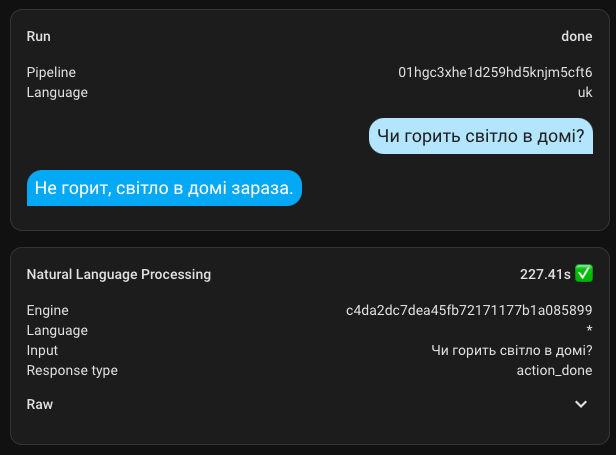Click the Input field label
This screenshot has height=455, width=616.
[42, 350]
